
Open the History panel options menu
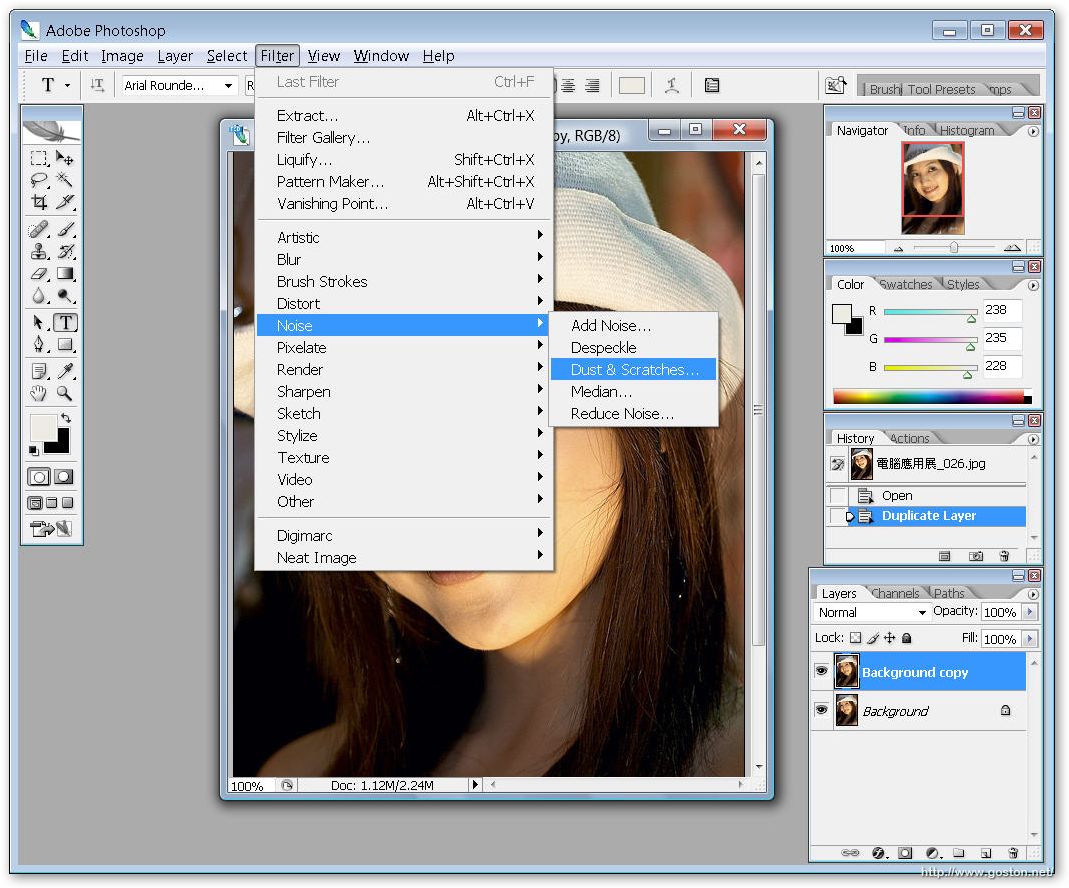coord(1034,440)
